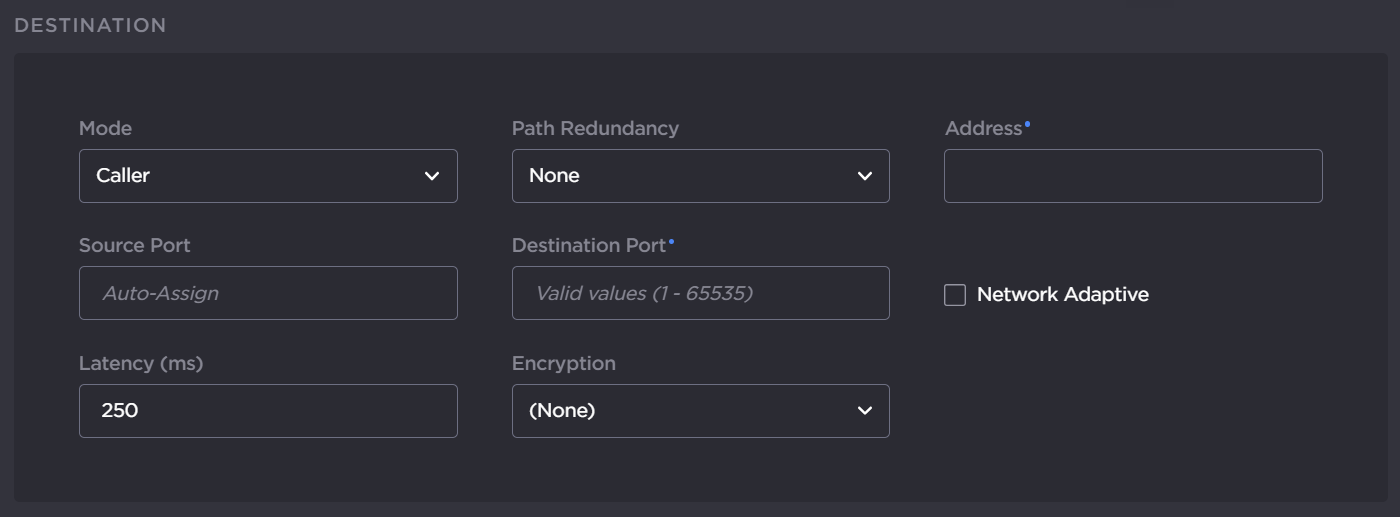
Task: Click the Path Redundancy field label
Action: coord(595,129)
